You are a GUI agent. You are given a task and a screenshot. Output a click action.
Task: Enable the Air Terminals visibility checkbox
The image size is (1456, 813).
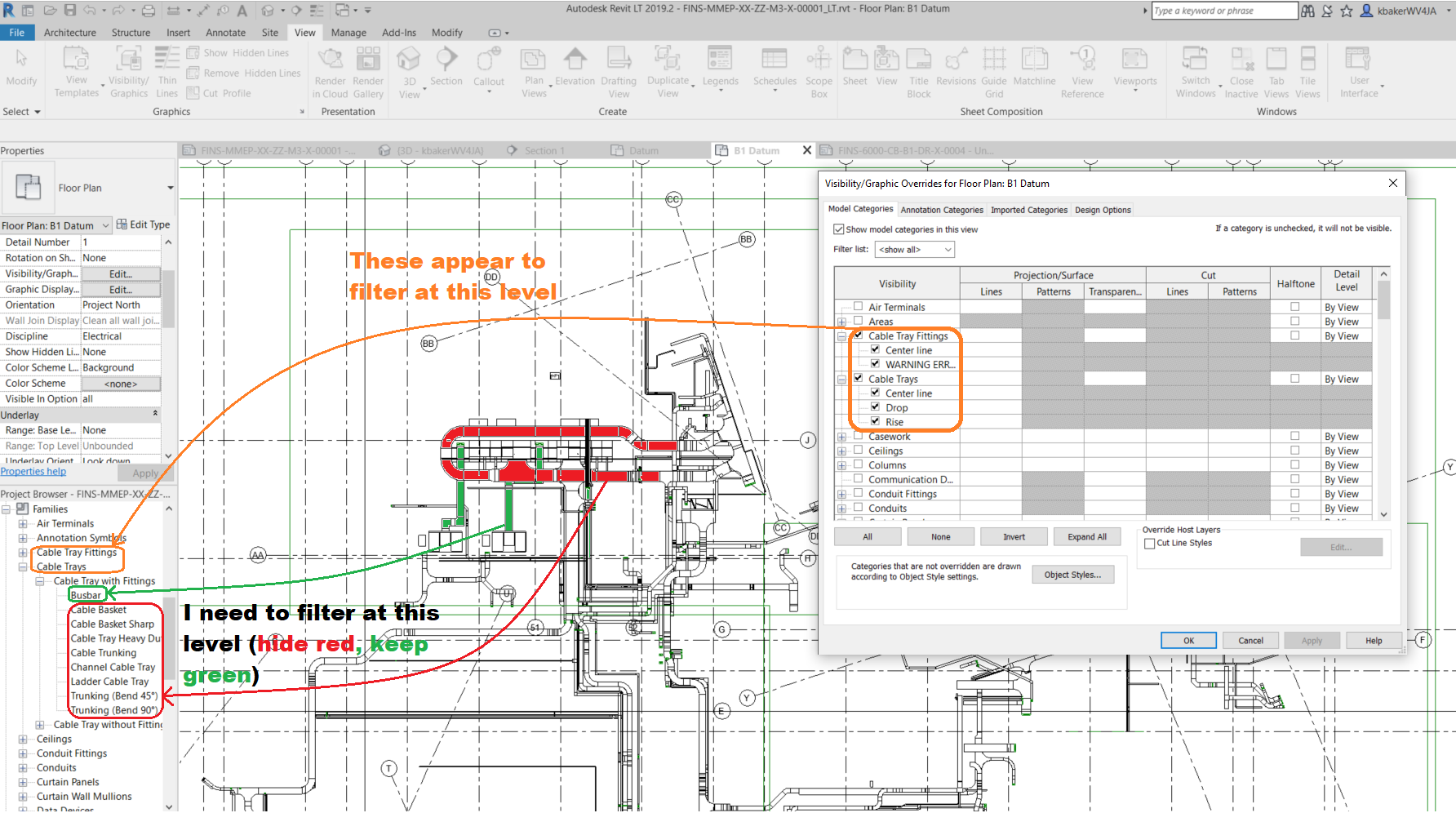[858, 307]
